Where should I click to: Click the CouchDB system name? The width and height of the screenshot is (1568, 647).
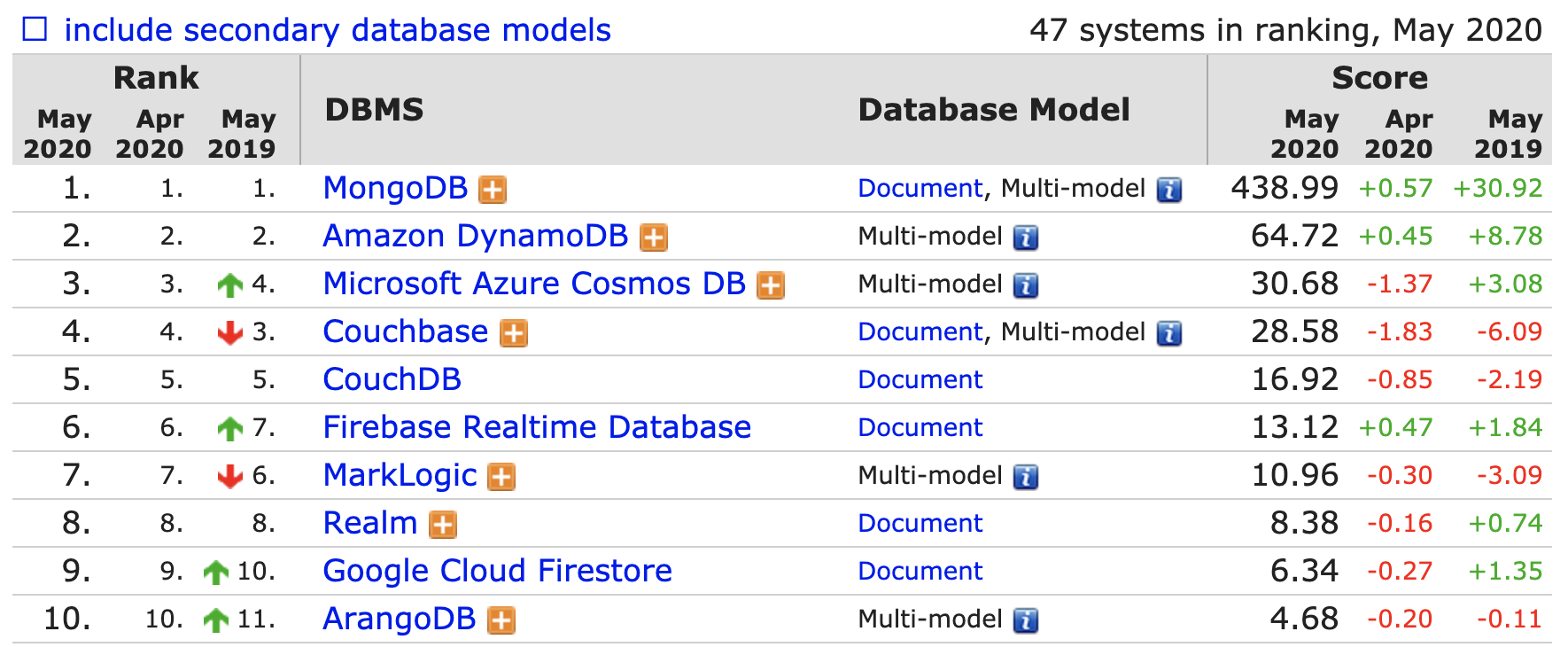[x=392, y=379]
